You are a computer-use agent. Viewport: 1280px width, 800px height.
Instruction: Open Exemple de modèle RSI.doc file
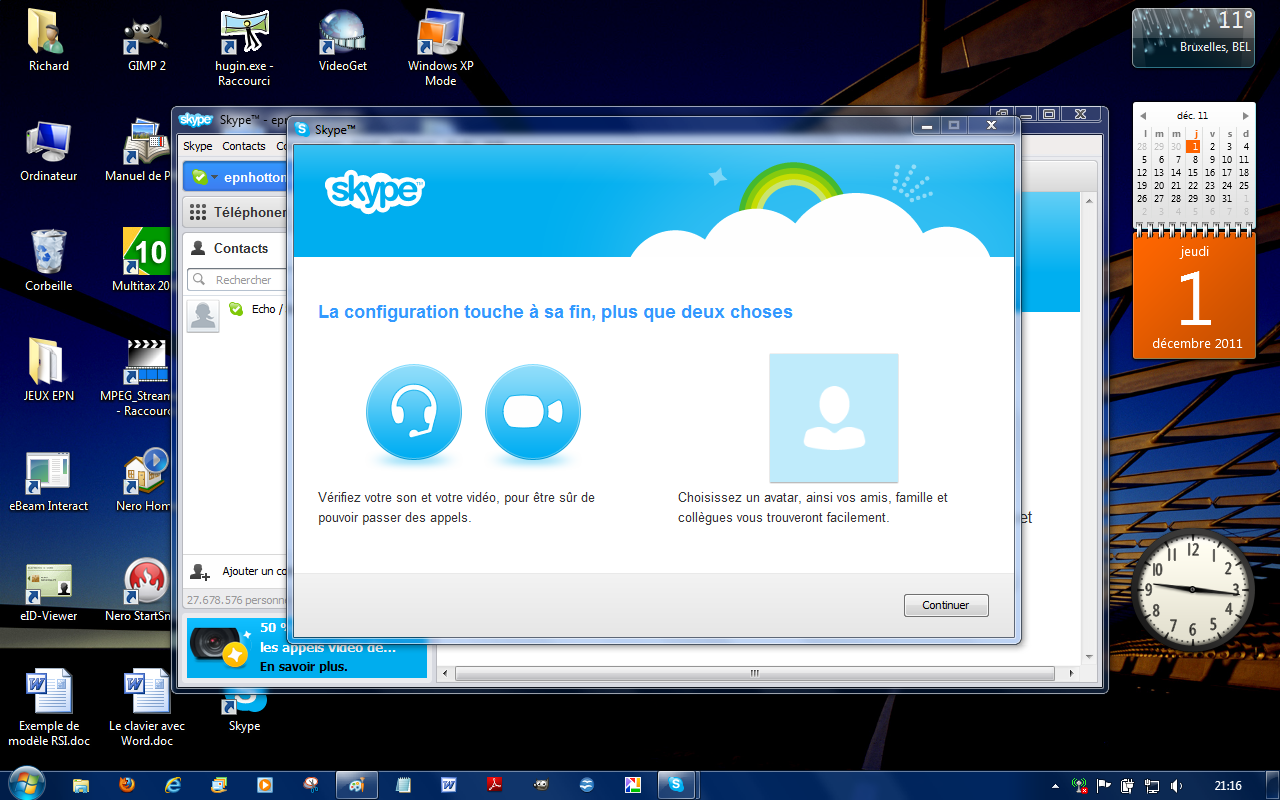point(48,708)
